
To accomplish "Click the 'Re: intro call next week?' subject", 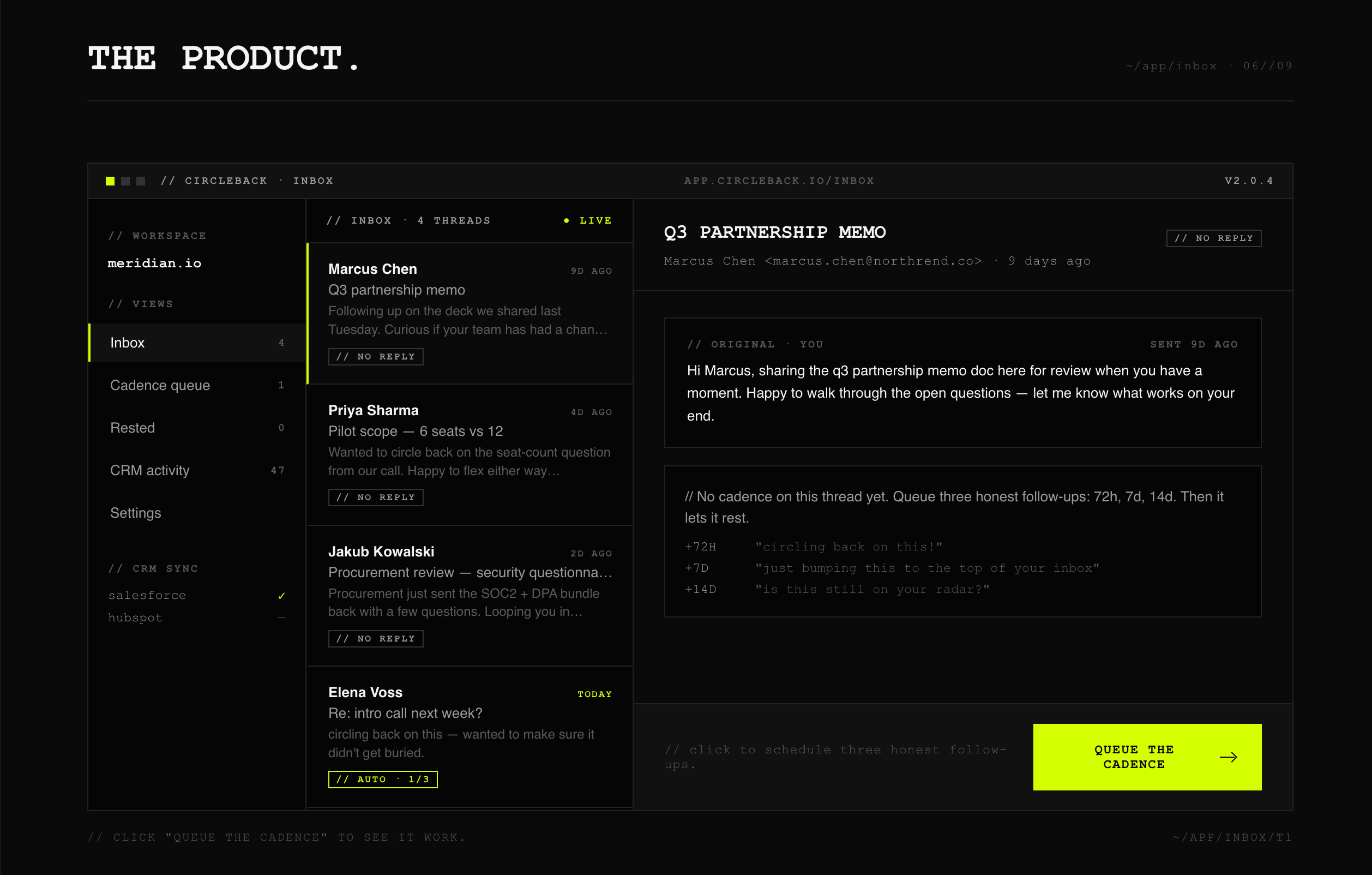I will pos(405,714).
